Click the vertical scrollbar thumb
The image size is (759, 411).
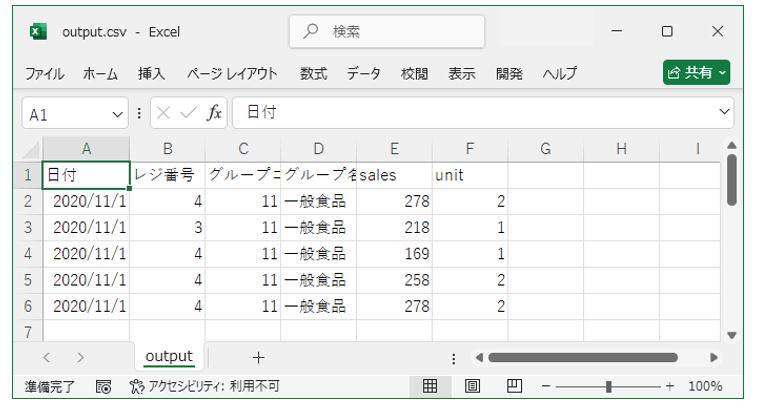[732, 179]
